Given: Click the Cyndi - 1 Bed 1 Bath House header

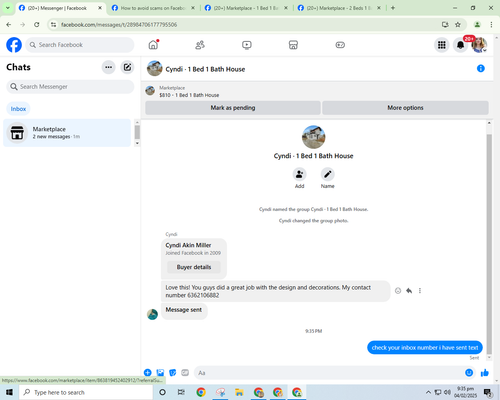Looking at the screenshot, I should (x=205, y=69).
